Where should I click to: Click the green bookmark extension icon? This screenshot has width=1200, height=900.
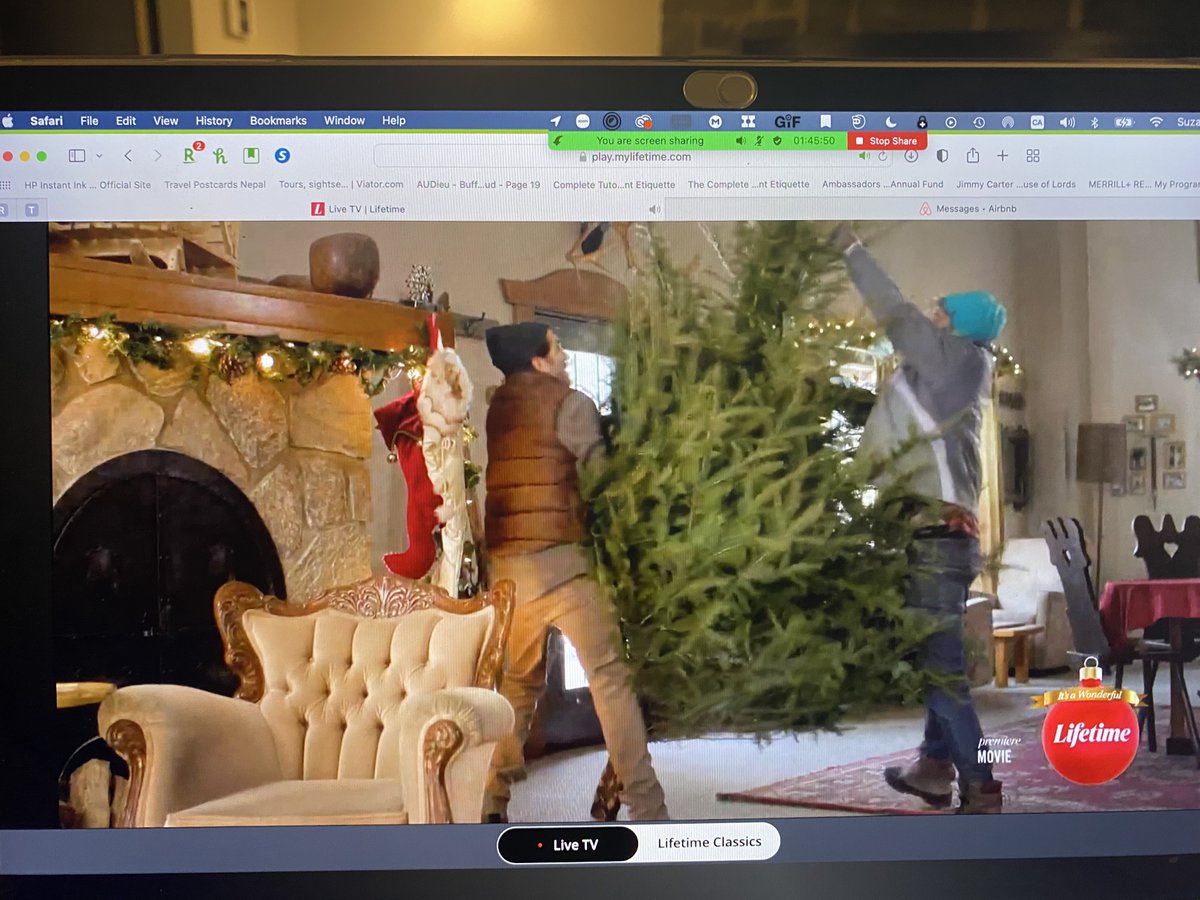coord(251,155)
